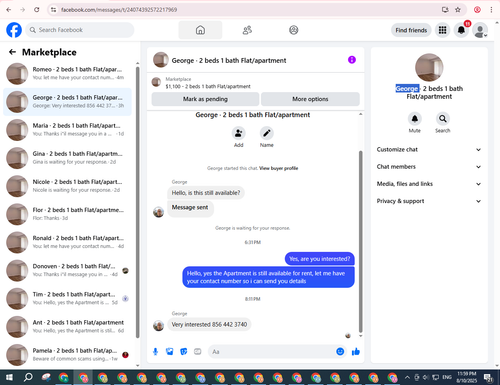The width and height of the screenshot is (500, 385).
Task: Open Windows Start button
Action: point(9,377)
